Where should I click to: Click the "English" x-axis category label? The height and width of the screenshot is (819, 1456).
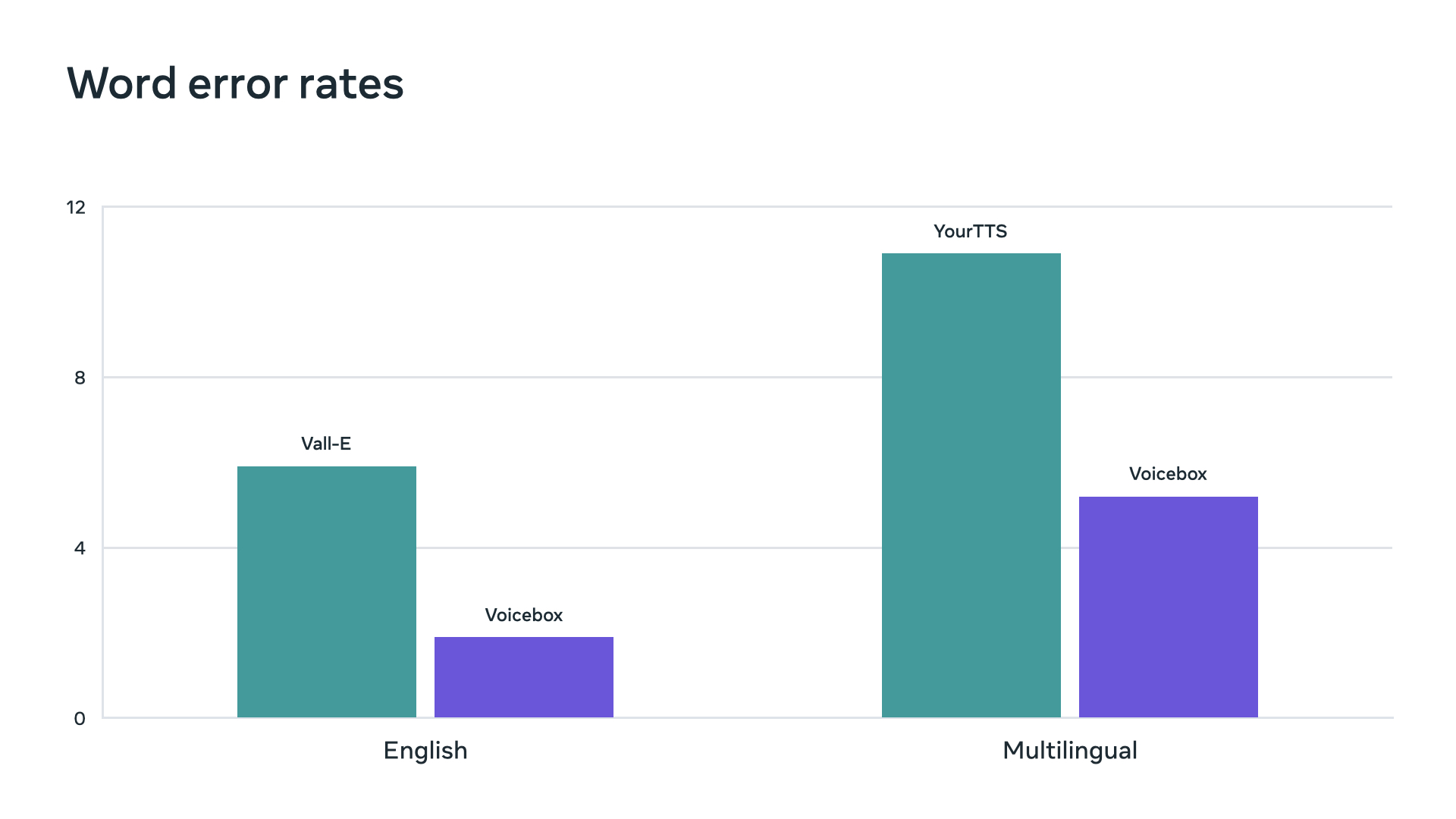425,751
